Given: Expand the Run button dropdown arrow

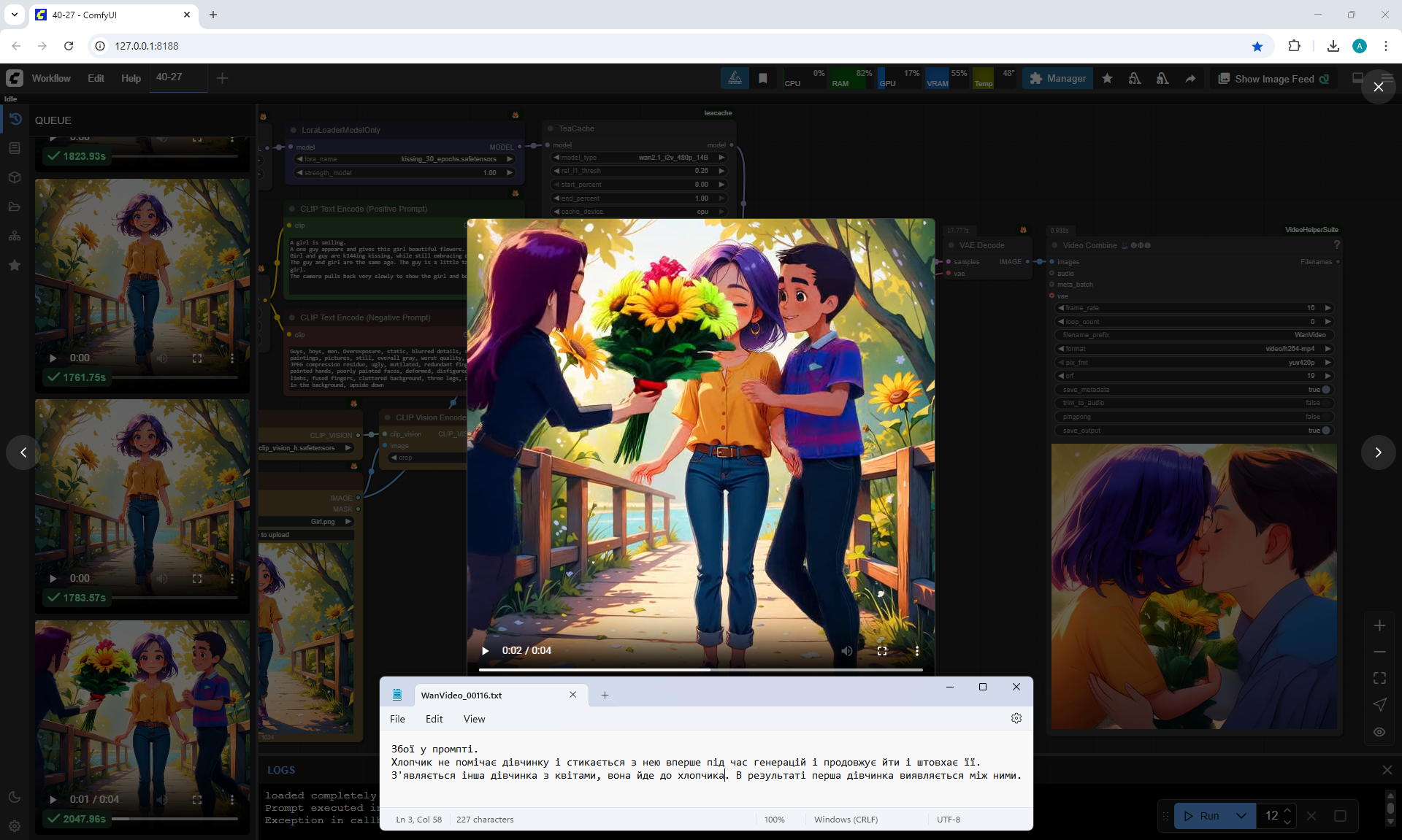Looking at the screenshot, I should [x=1241, y=816].
